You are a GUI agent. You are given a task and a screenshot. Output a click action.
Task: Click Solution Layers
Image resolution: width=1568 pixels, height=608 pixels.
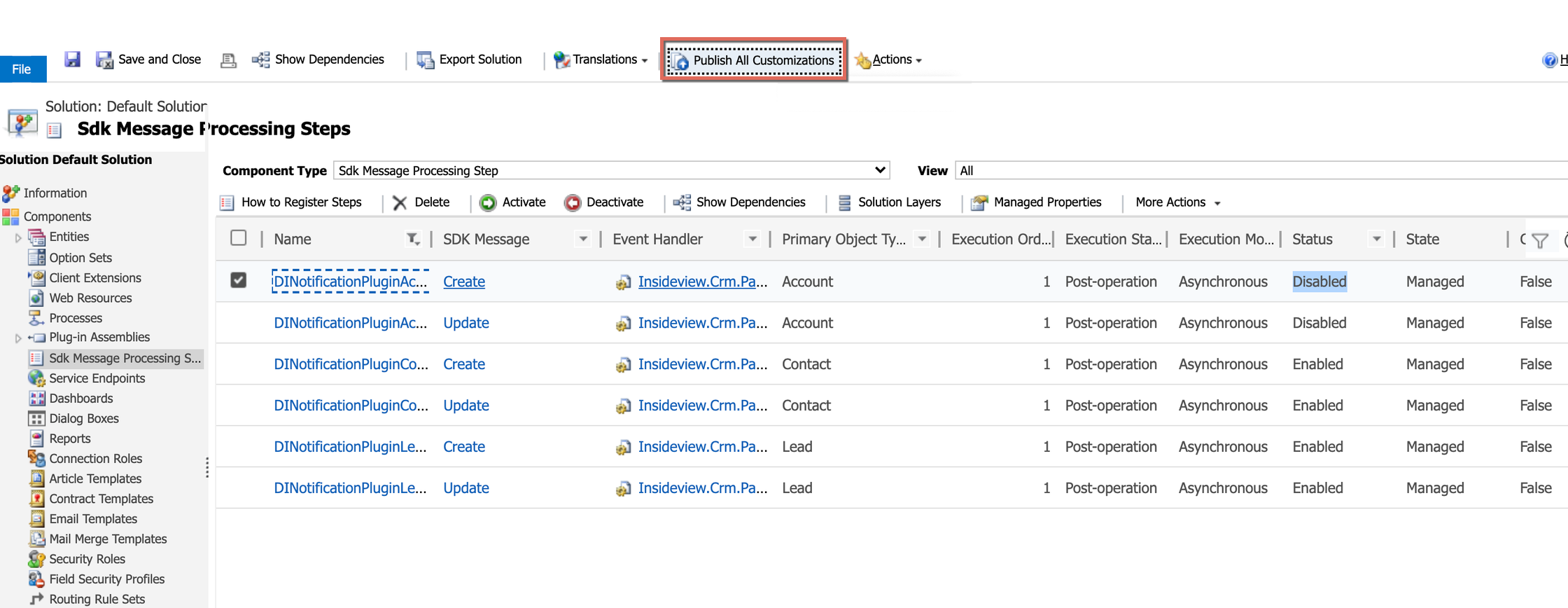click(889, 202)
